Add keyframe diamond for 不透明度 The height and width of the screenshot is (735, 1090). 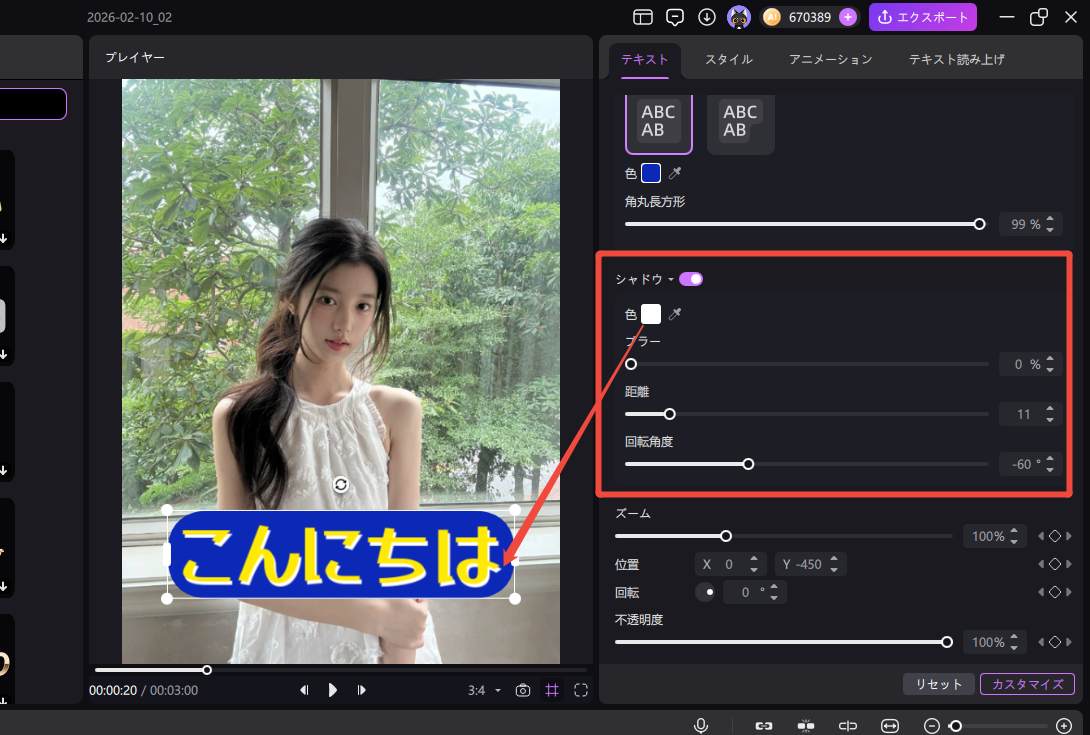click(1053, 642)
